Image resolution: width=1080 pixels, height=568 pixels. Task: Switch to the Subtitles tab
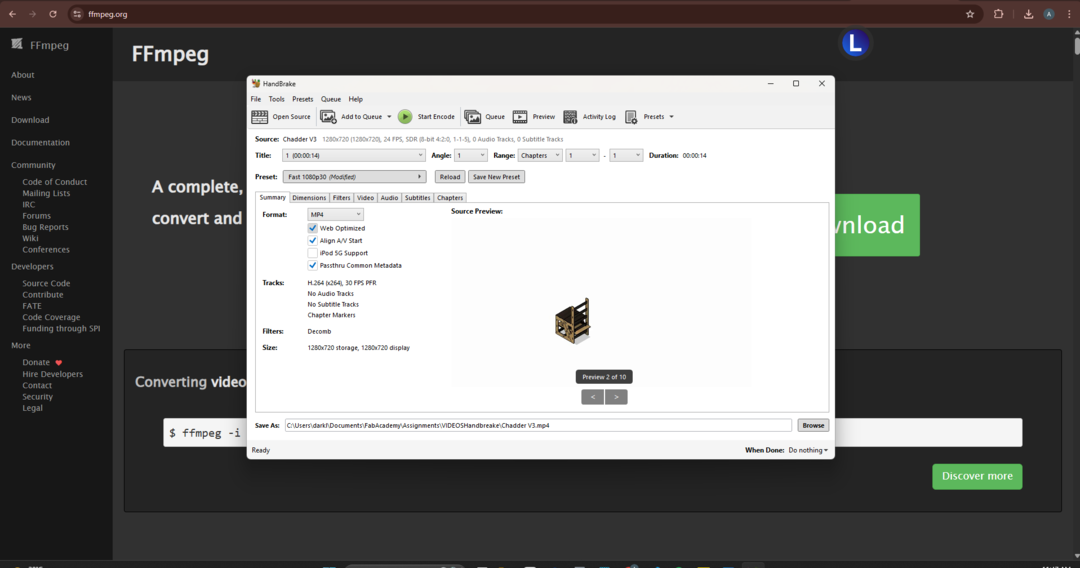pos(417,198)
